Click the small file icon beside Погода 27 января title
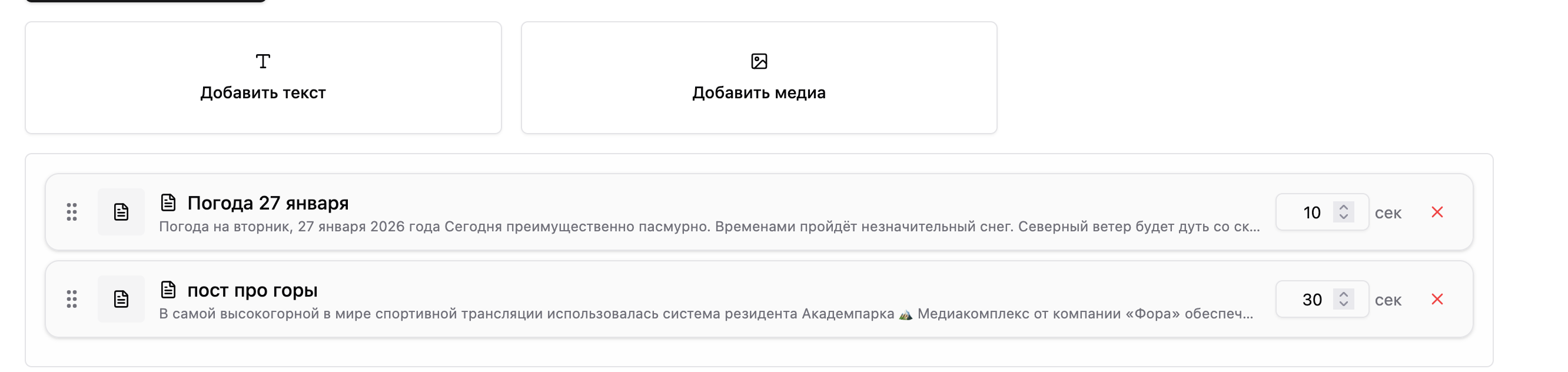1568x372 pixels. tap(168, 202)
